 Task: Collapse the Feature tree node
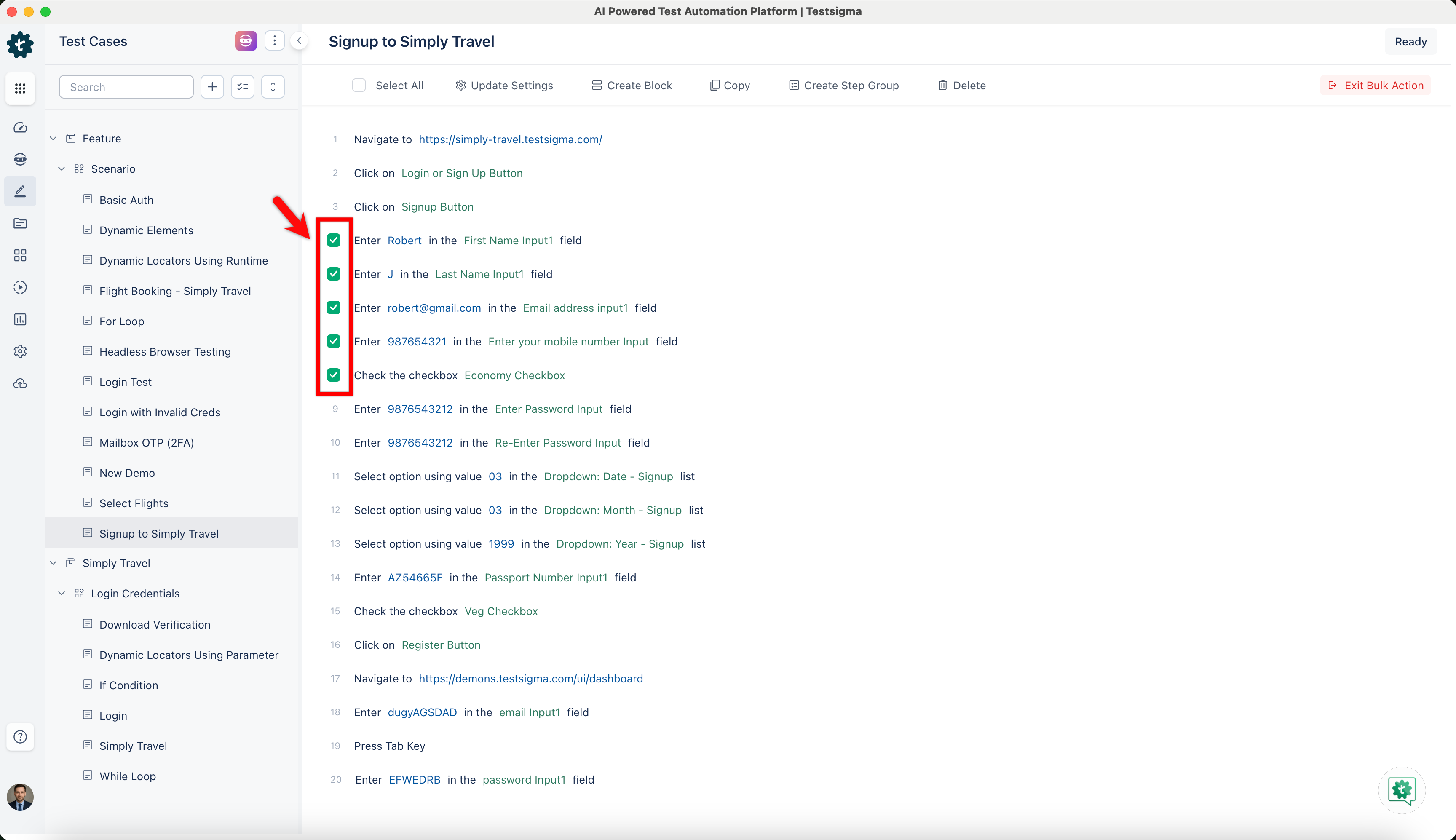pyautogui.click(x=53, y=139)
